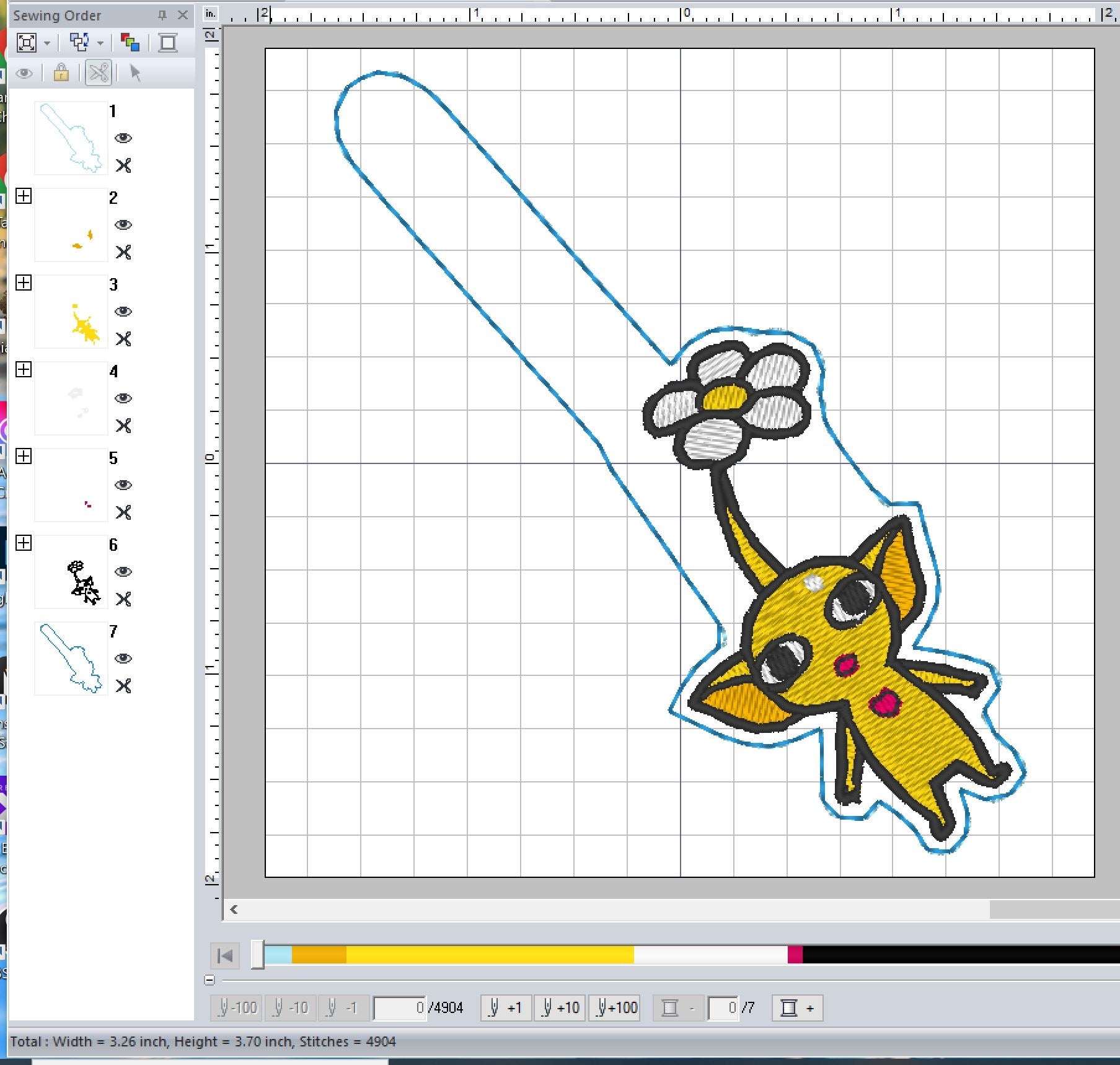
Task: Expand sewing step 4 group
Action: coord(24,370)
